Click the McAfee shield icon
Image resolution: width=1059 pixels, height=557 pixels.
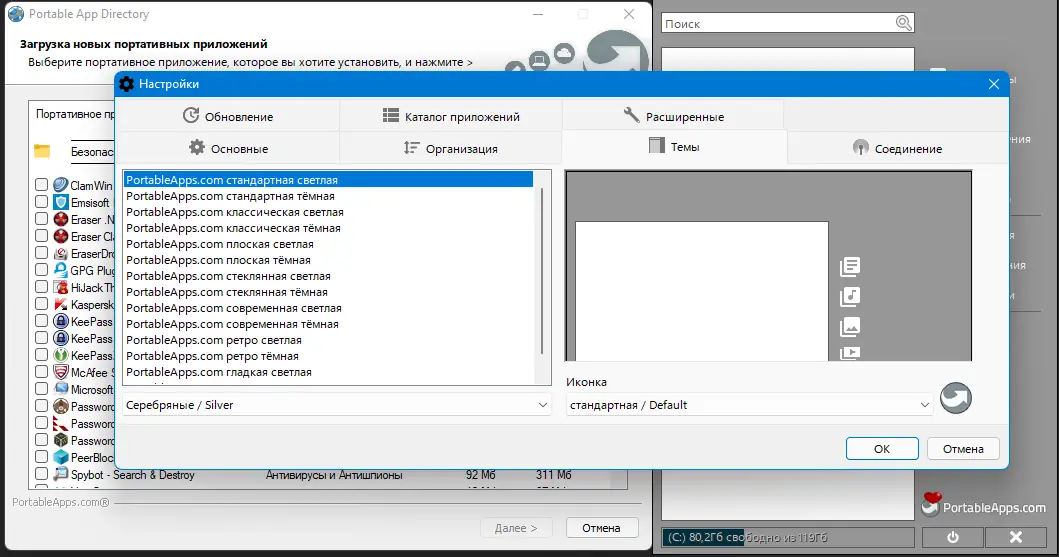click(x=61, y=372)
